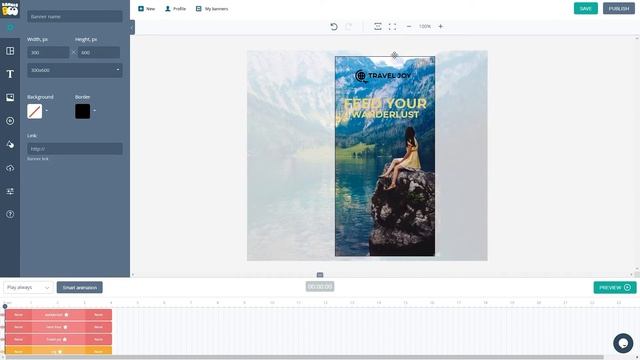Select the FEED YOUR headline text on banner
This screenshot has height=360, width=640.
[x=385, y=103]
